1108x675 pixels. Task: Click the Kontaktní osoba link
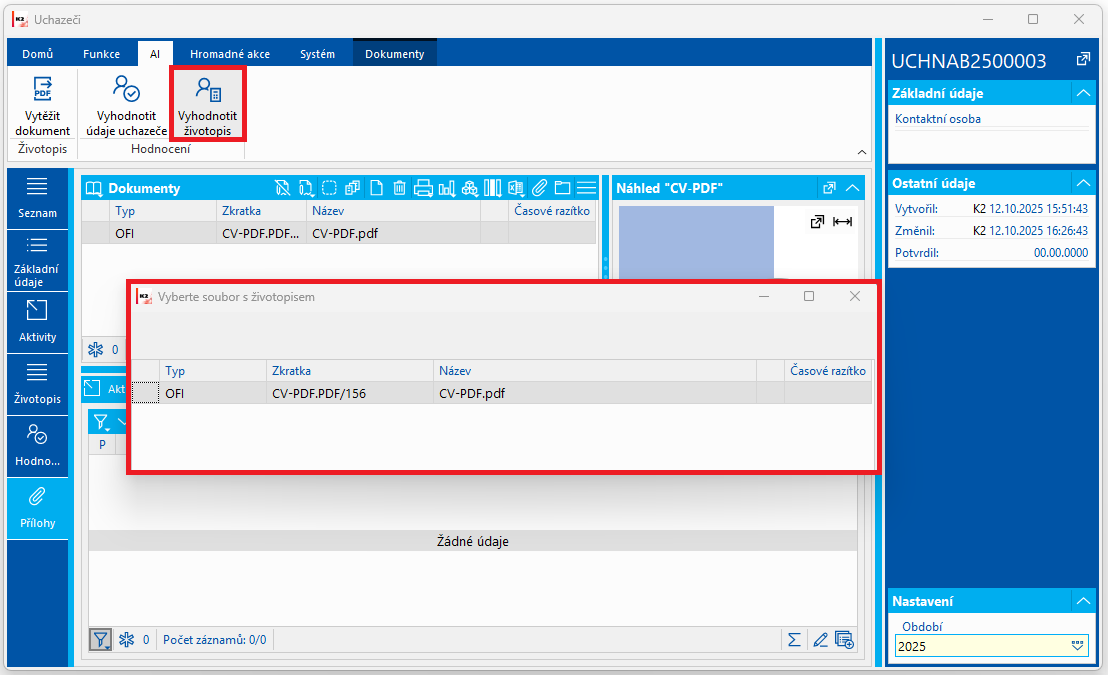tap(938, 119)
